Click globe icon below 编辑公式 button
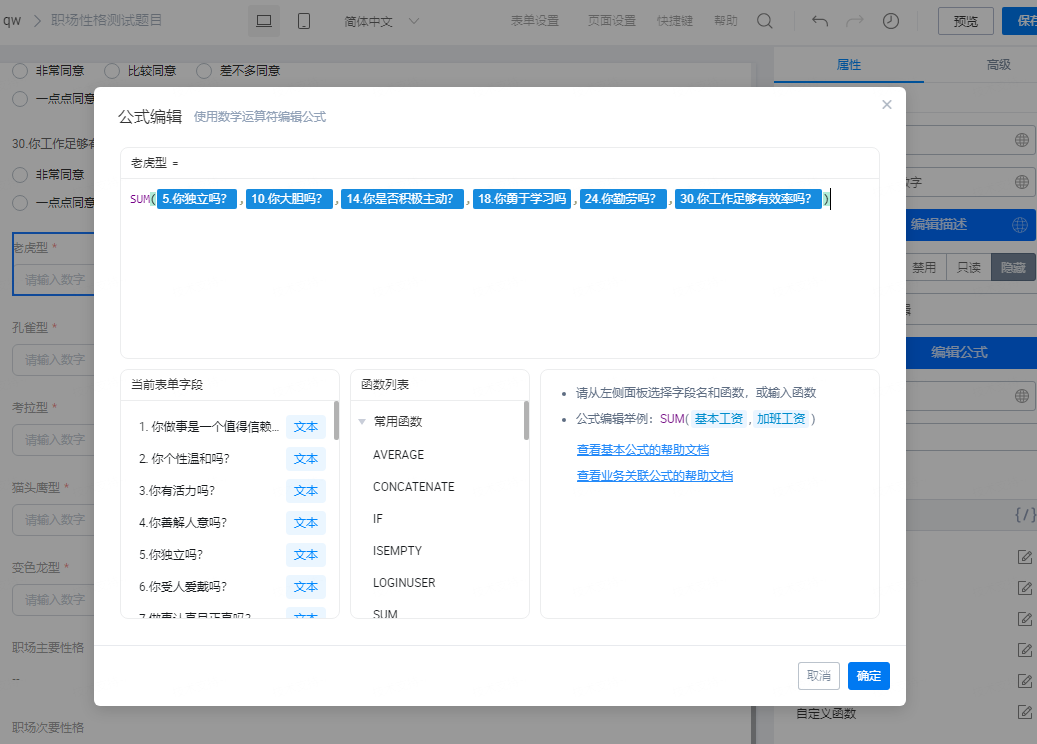This screenshot has width=1037, height=744. point(1022,396)
